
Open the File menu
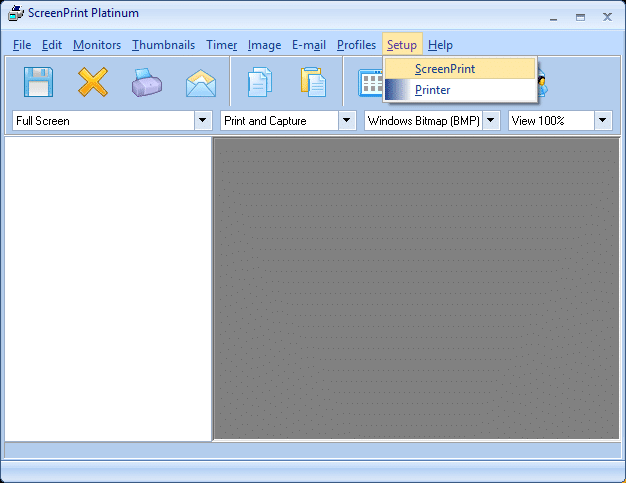tap(22, 45)
